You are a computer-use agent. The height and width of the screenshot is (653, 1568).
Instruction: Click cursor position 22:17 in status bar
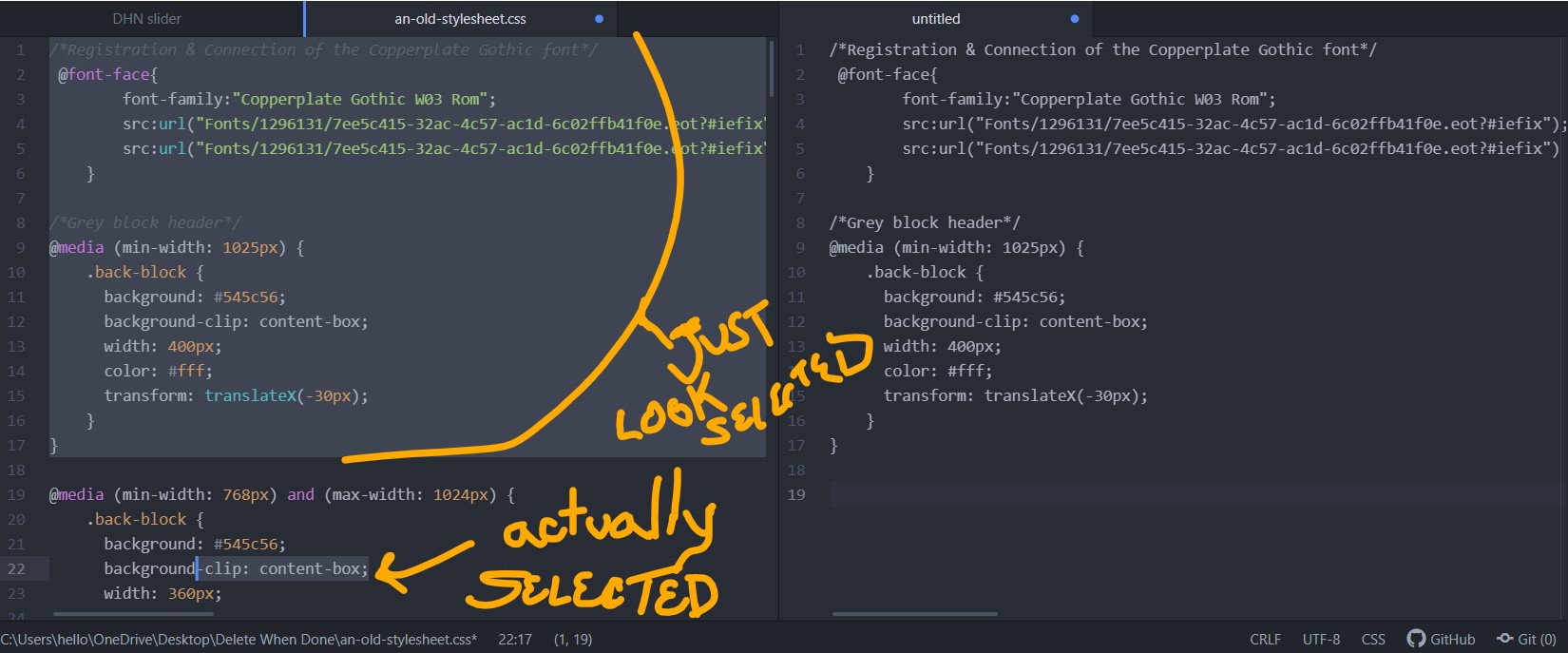click(515, 640)
